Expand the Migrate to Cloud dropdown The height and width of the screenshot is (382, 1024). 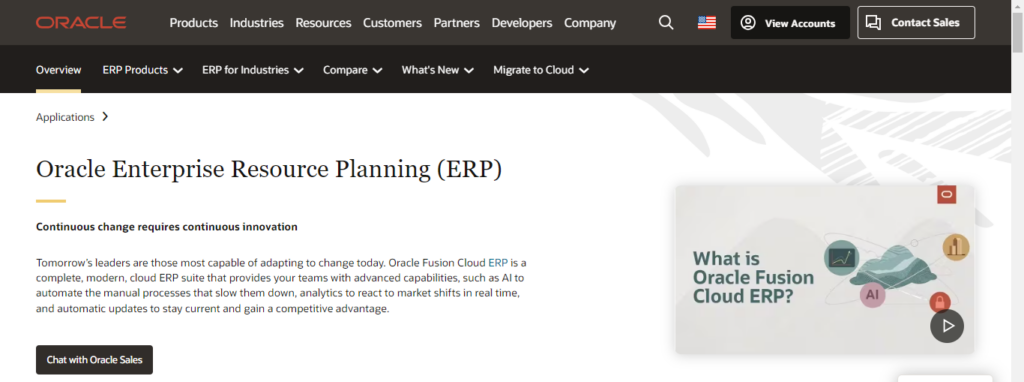click(541, 70)
